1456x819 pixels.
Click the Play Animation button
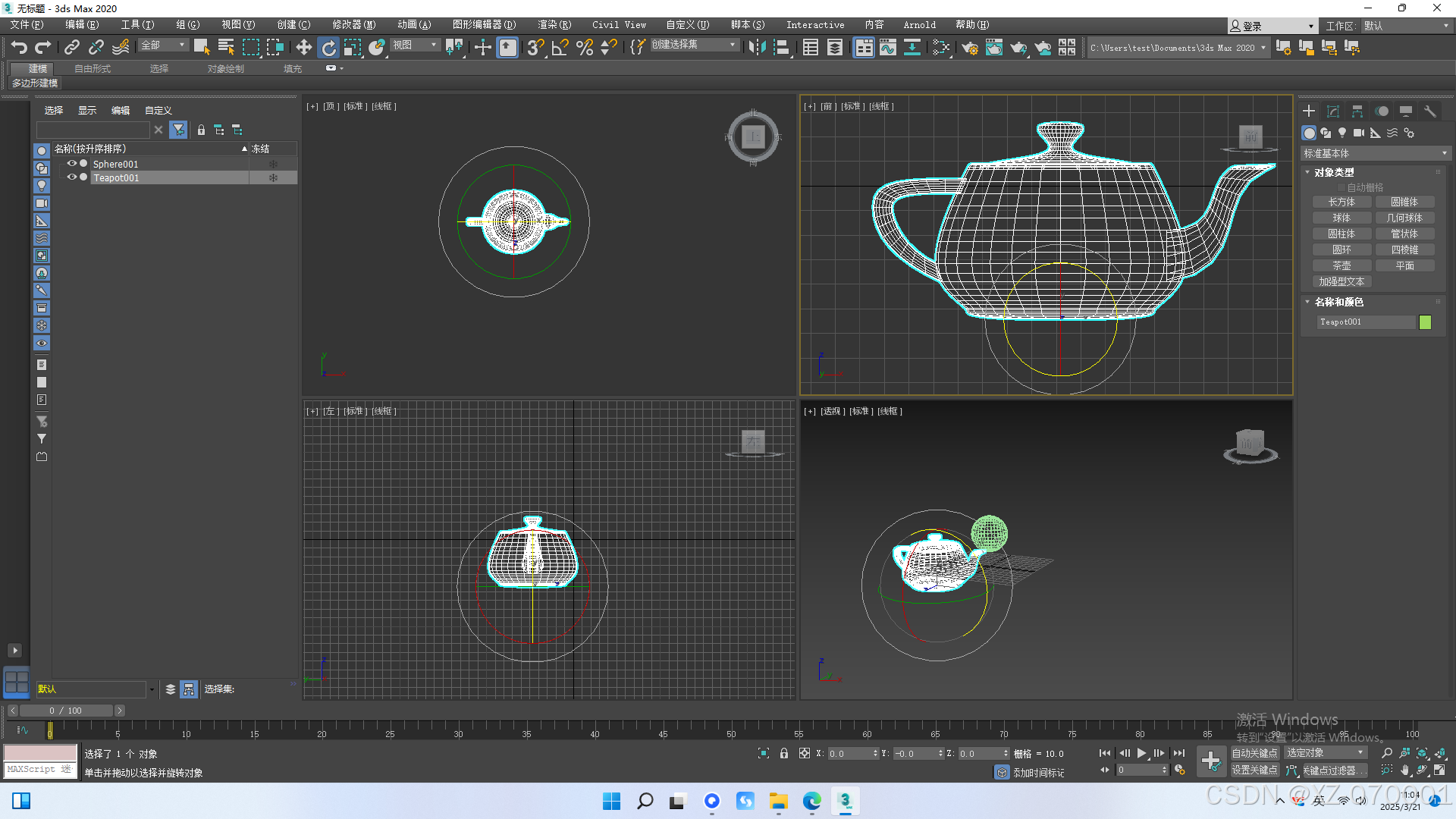1141,753
